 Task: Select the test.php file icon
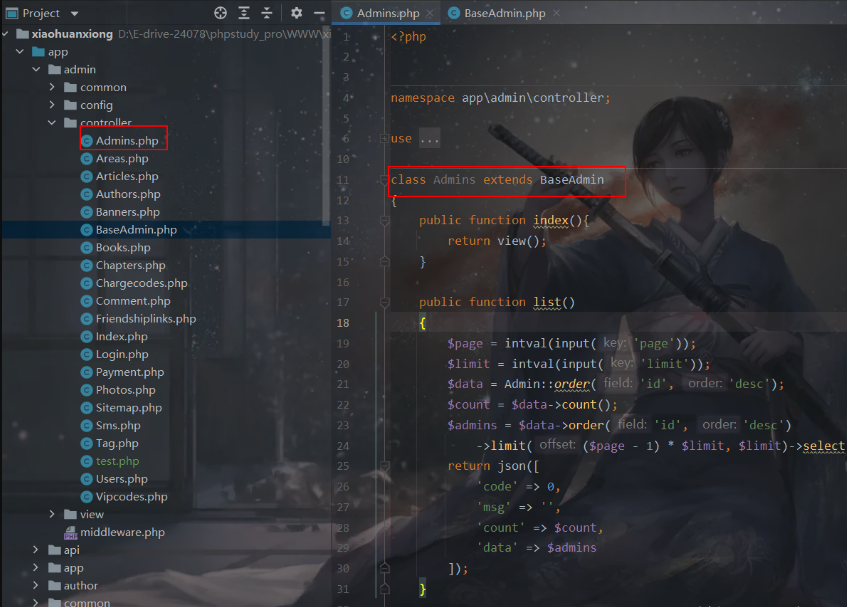86,461
